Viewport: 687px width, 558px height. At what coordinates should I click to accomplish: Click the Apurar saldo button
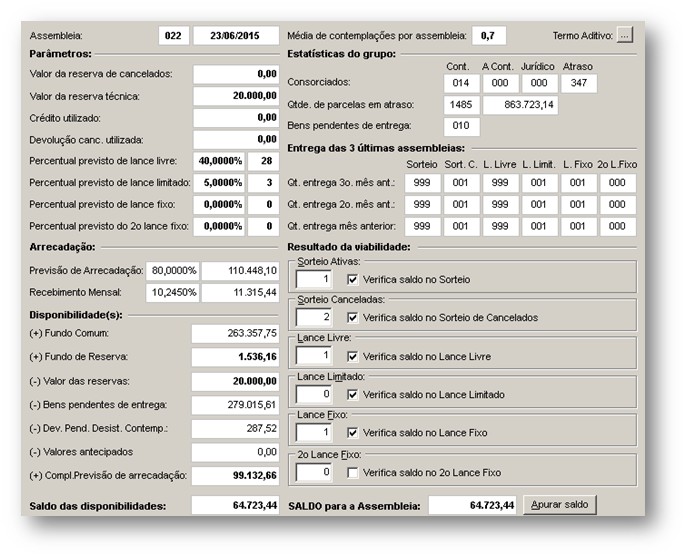[560, 505]
